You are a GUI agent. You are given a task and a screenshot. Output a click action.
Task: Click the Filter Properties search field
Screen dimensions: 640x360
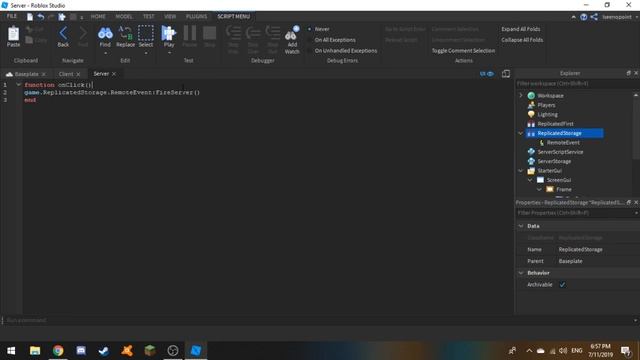tap(574, 213)
